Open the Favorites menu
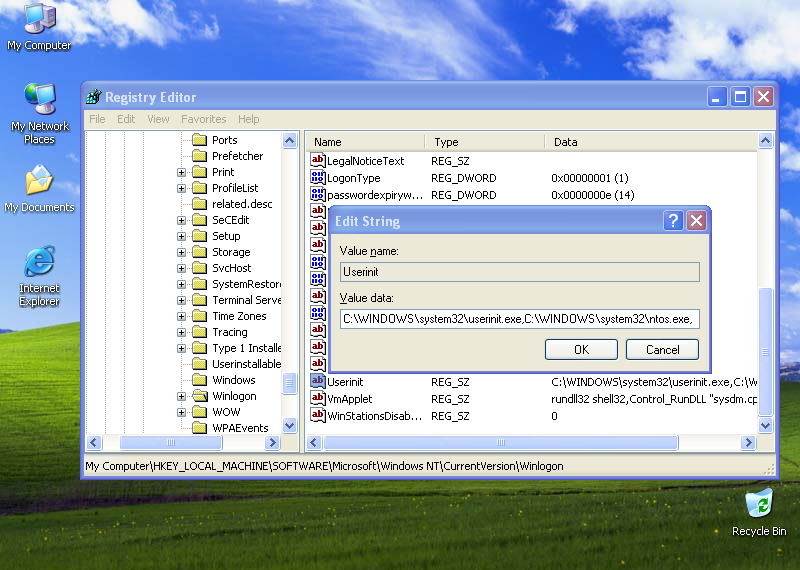This screenshot has height=570, width=800. pyautogui.click(x=204, y=119)
